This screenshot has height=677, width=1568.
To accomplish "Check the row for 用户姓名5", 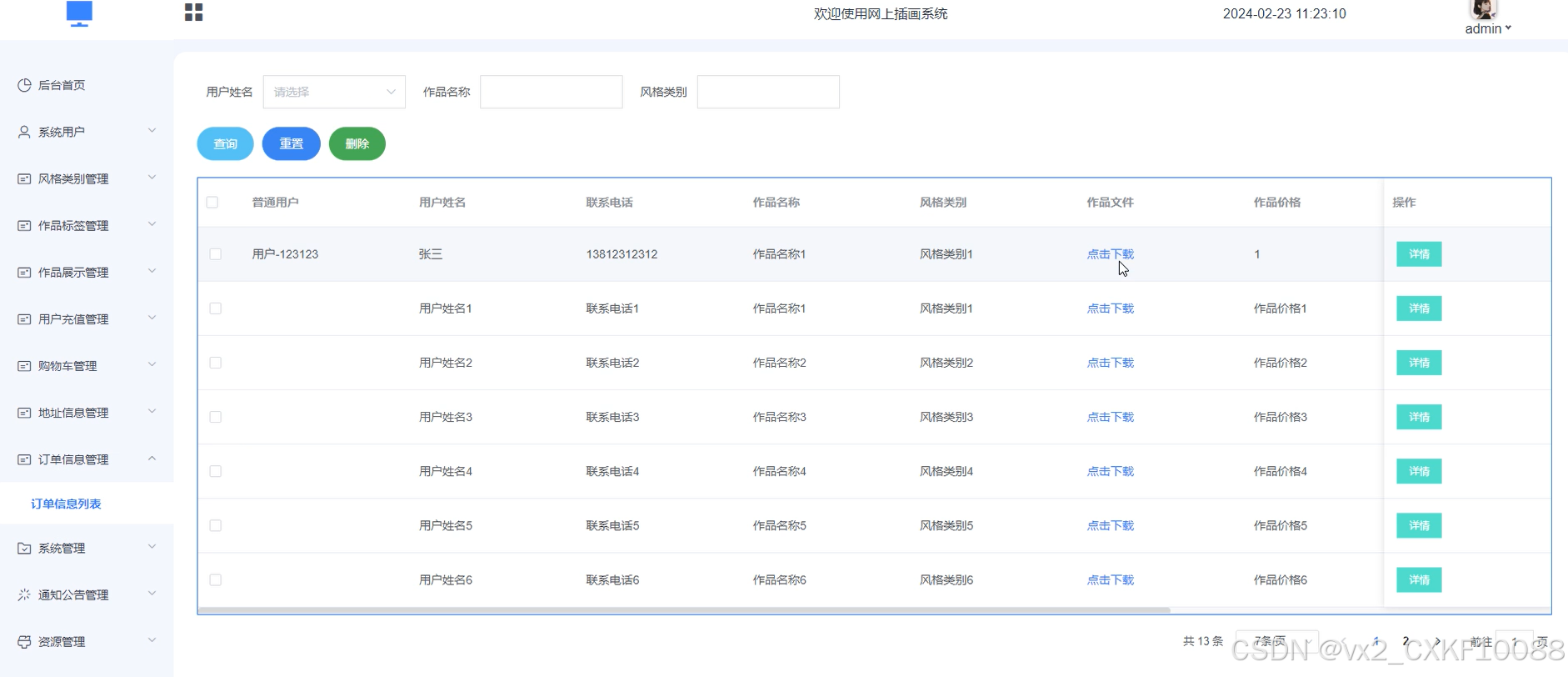I will [x=215, y=525].
